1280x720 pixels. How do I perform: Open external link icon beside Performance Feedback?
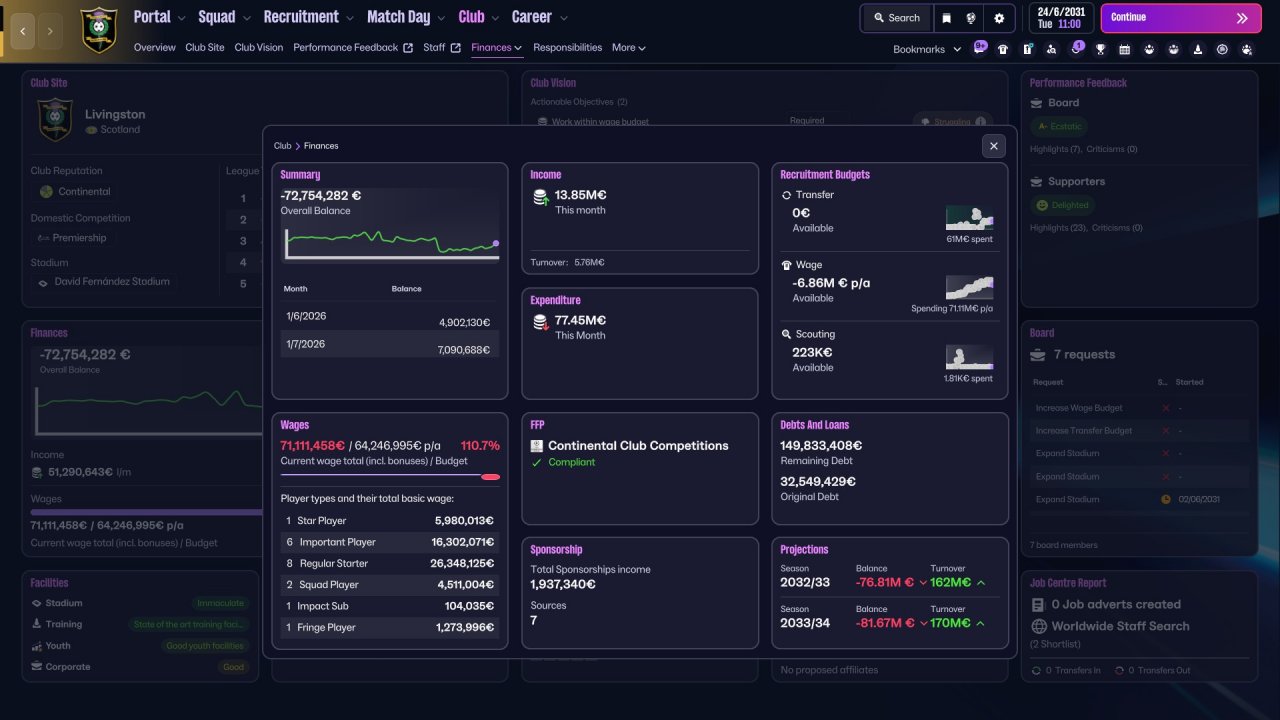(x=408, y=48)
